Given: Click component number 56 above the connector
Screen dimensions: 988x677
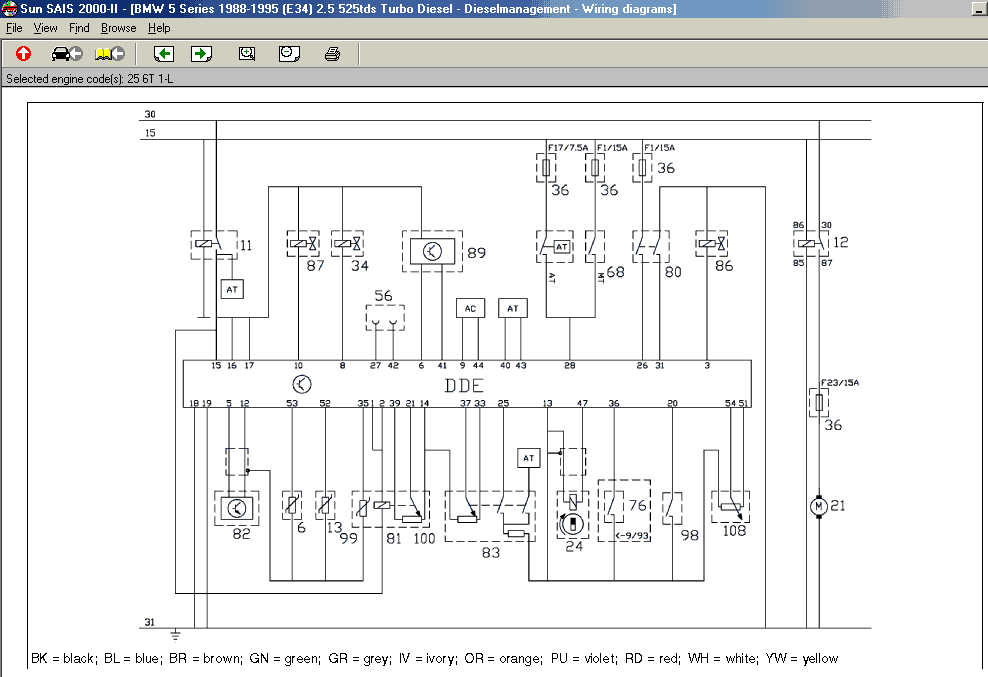Looking at the screenshot, I should pos(383,296).
